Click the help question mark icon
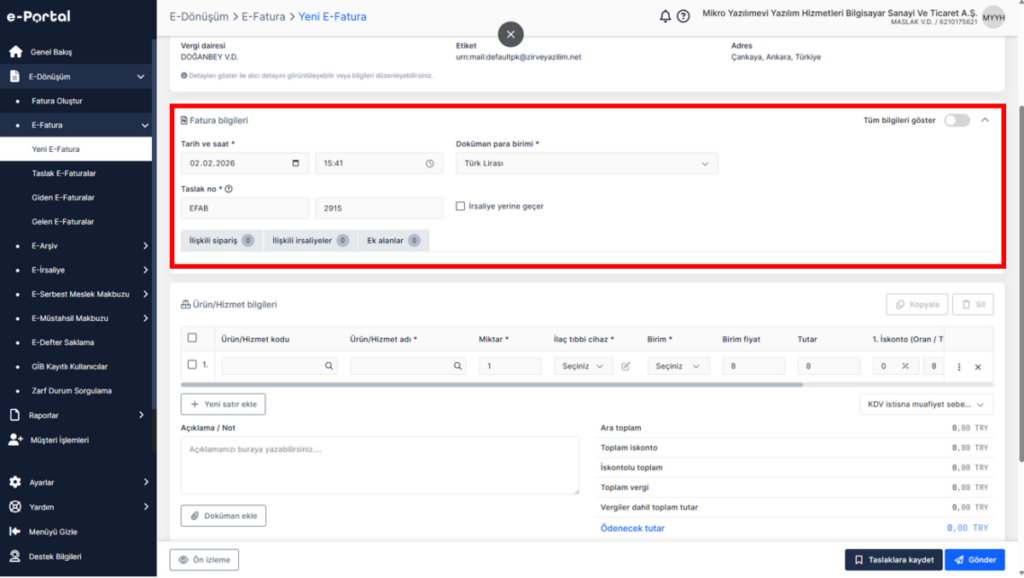This screenshot has height=578, width=1024. tap(683, 16)
